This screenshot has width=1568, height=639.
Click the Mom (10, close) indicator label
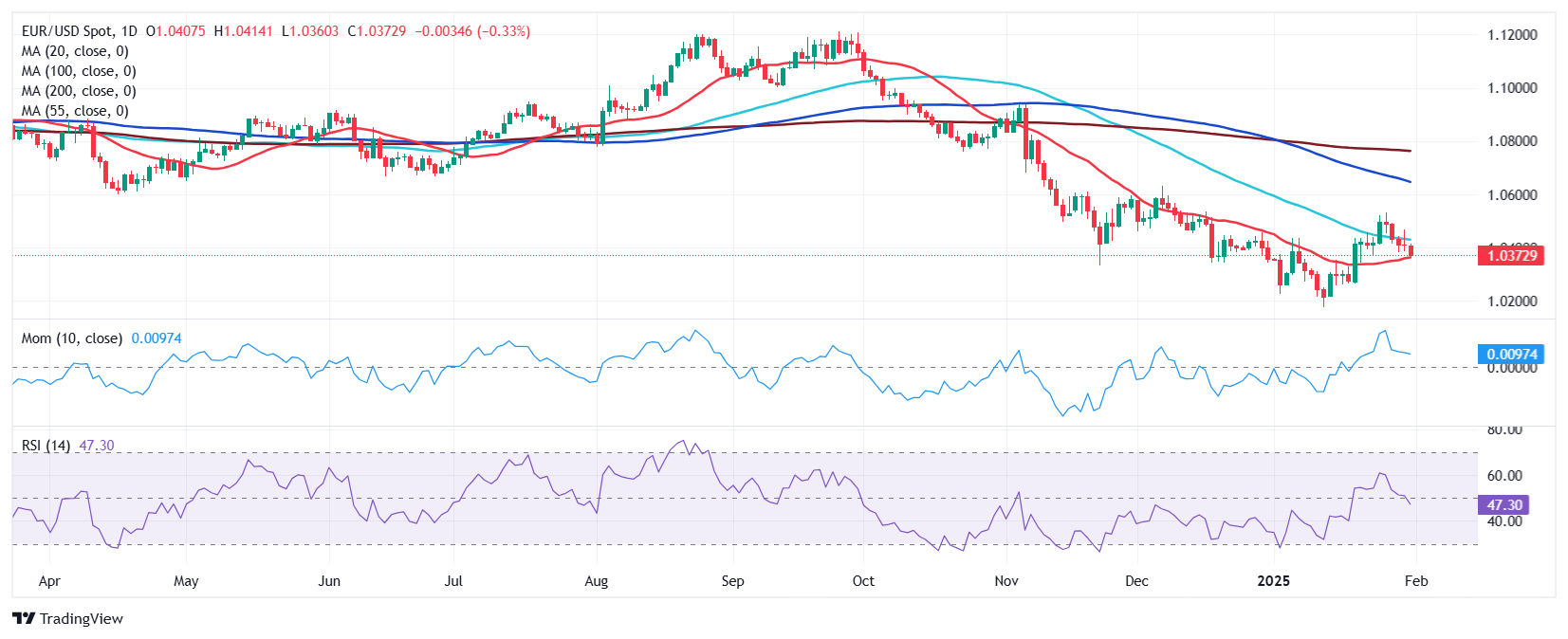[72, 338]
